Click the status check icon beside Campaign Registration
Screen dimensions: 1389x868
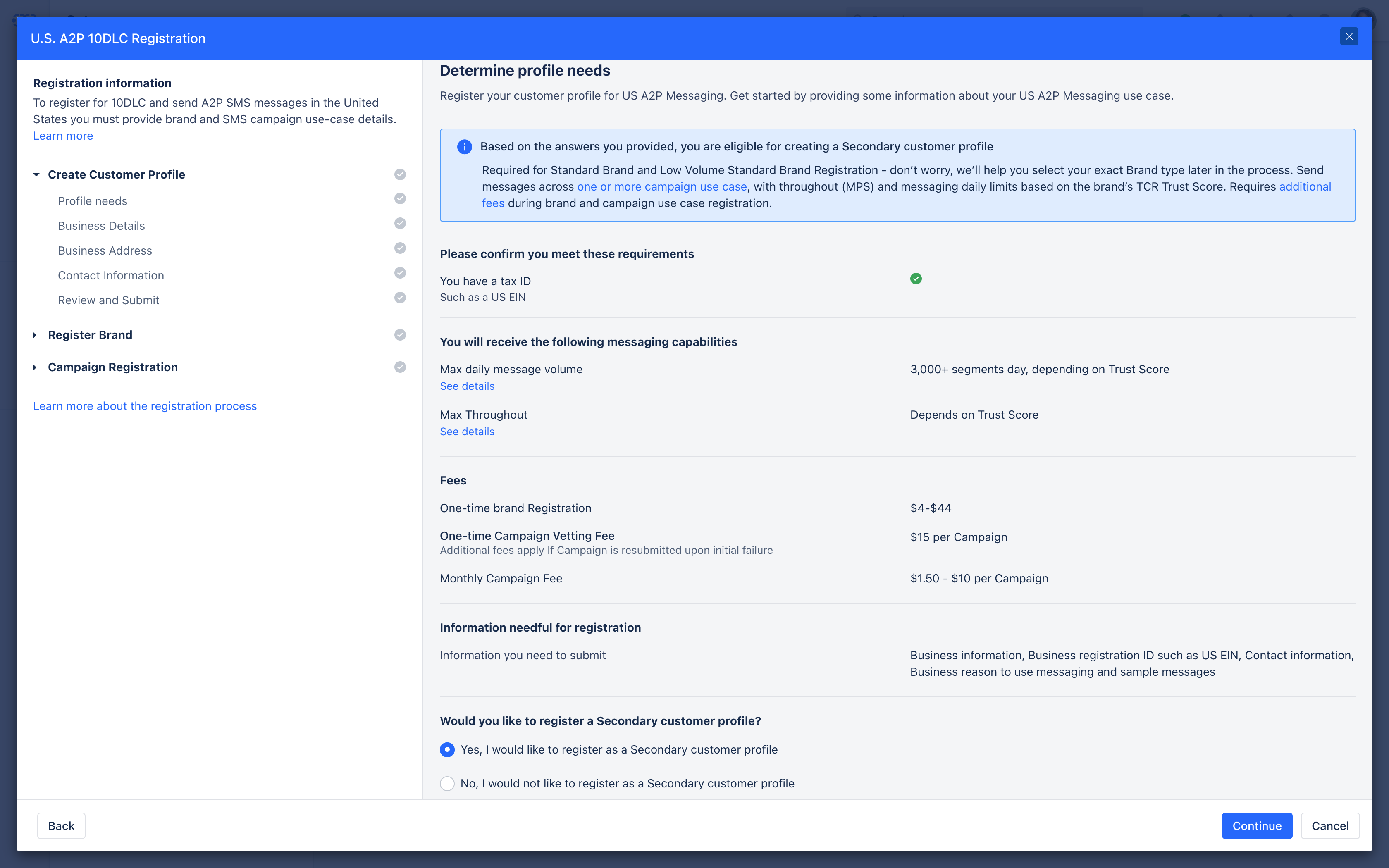(x=400, y=367)
